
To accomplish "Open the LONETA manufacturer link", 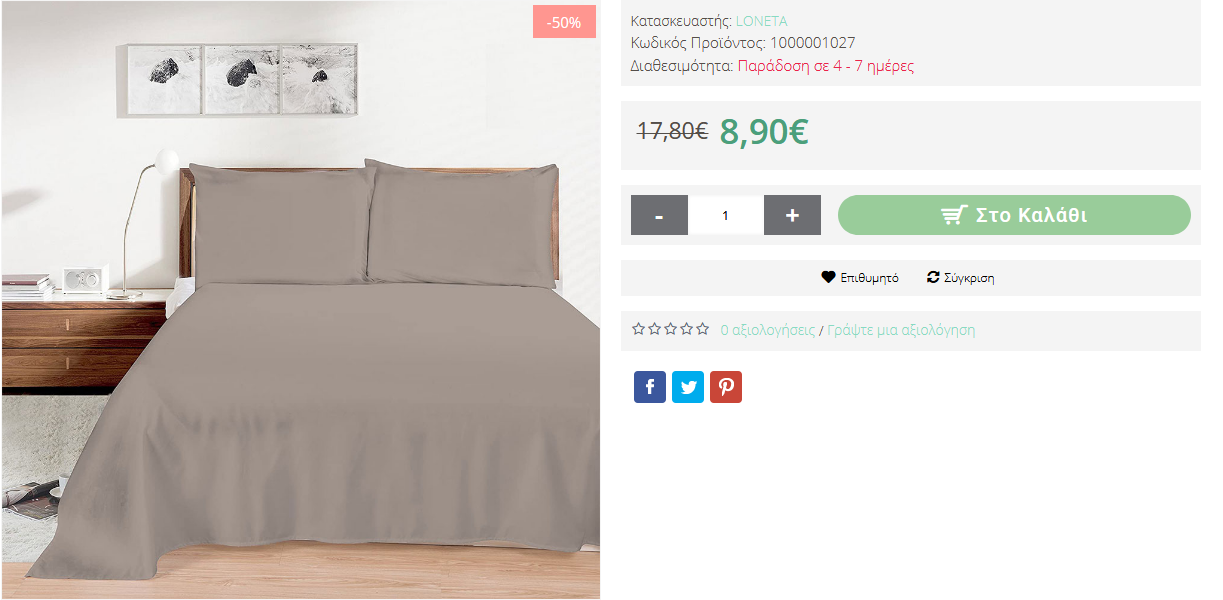I will coord(762,21).
